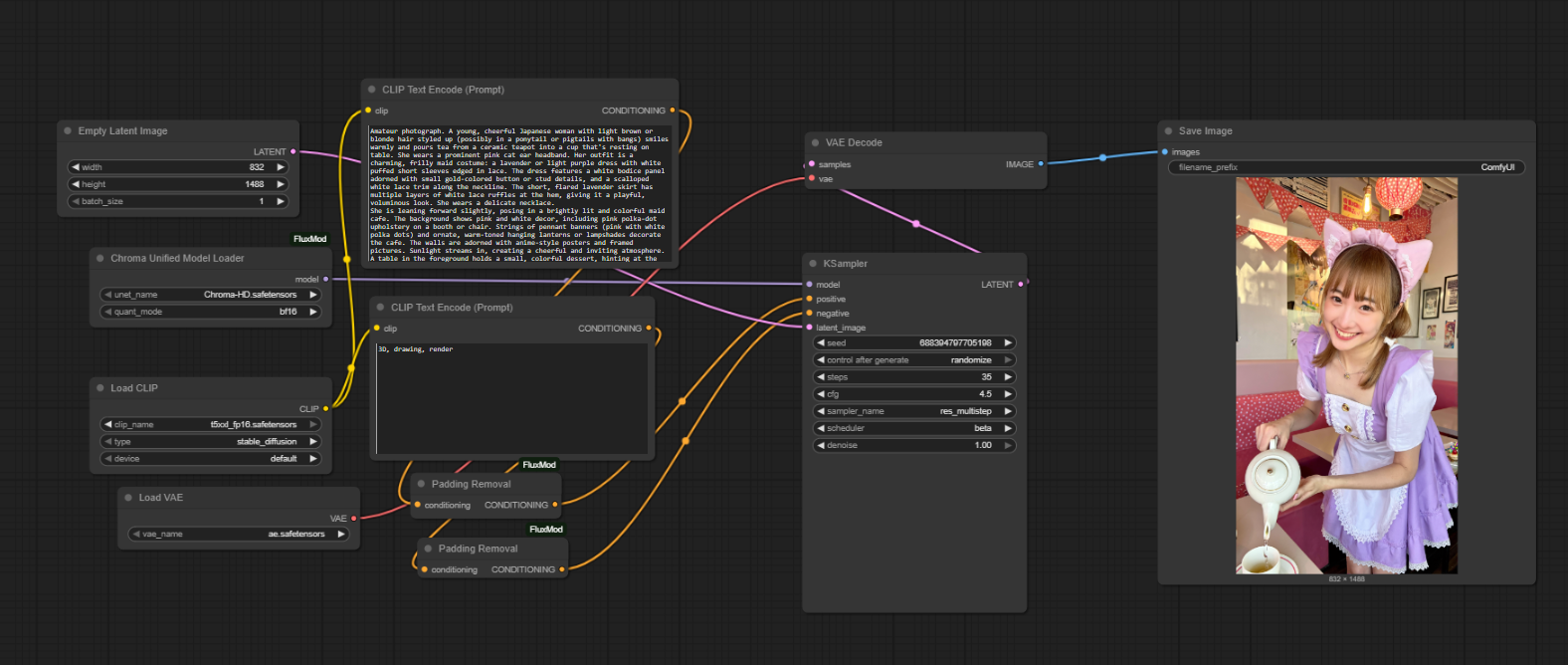Open the clip_name t5xxl dropdown
Screen dimensions: 1568x665
pyautogui.click(x=211, y=424)
